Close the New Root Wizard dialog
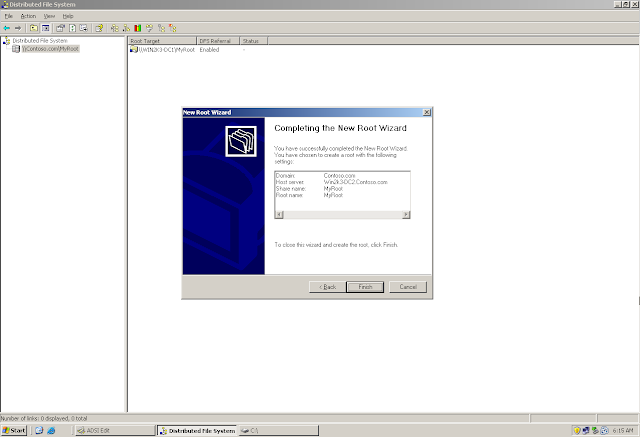Image resolution: width=640 pixels, height=437 pixels. coord(427,112)
